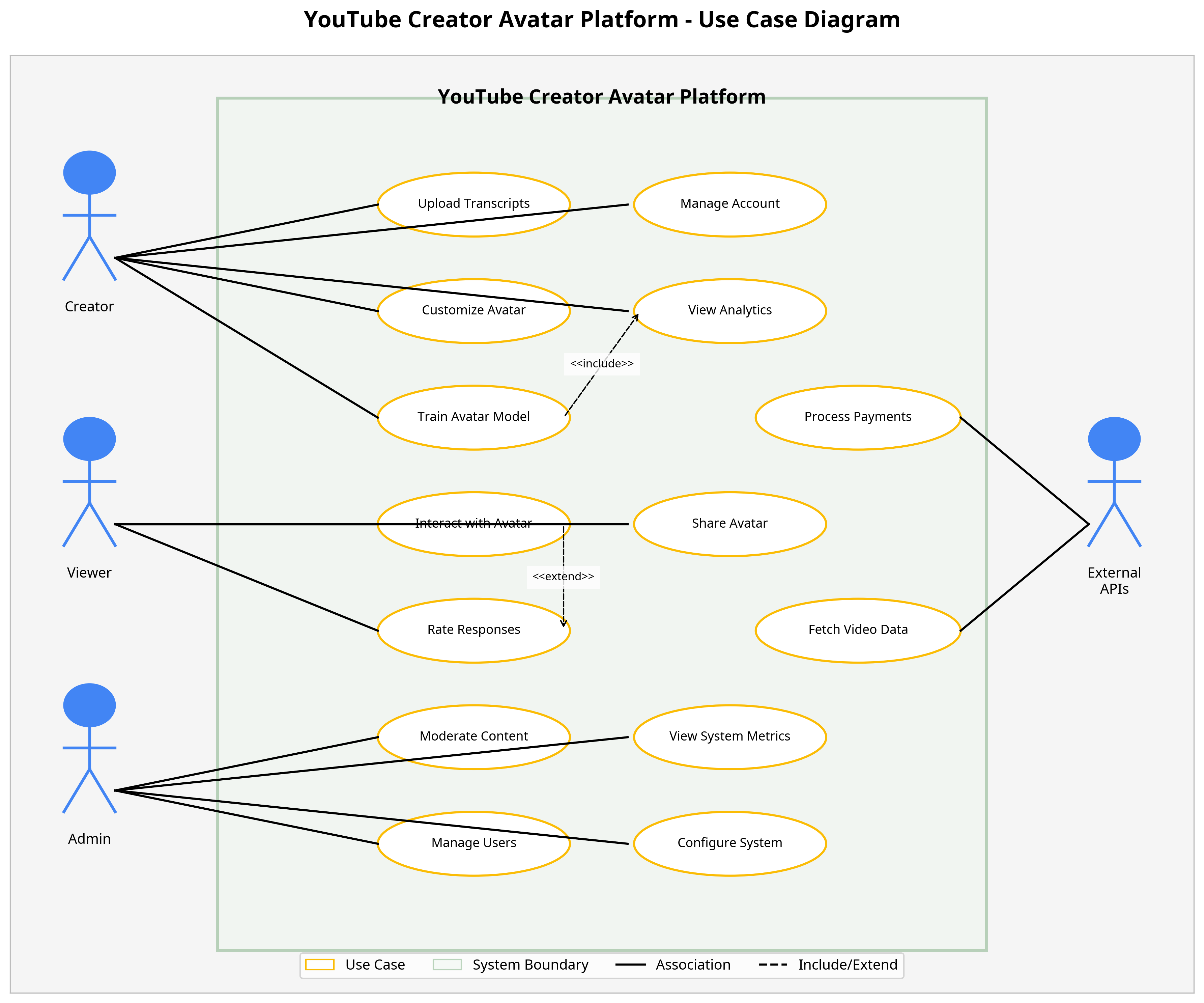Click the Association legend label
Viewport: 1204px width, 1003px height.
coord(693,965)
